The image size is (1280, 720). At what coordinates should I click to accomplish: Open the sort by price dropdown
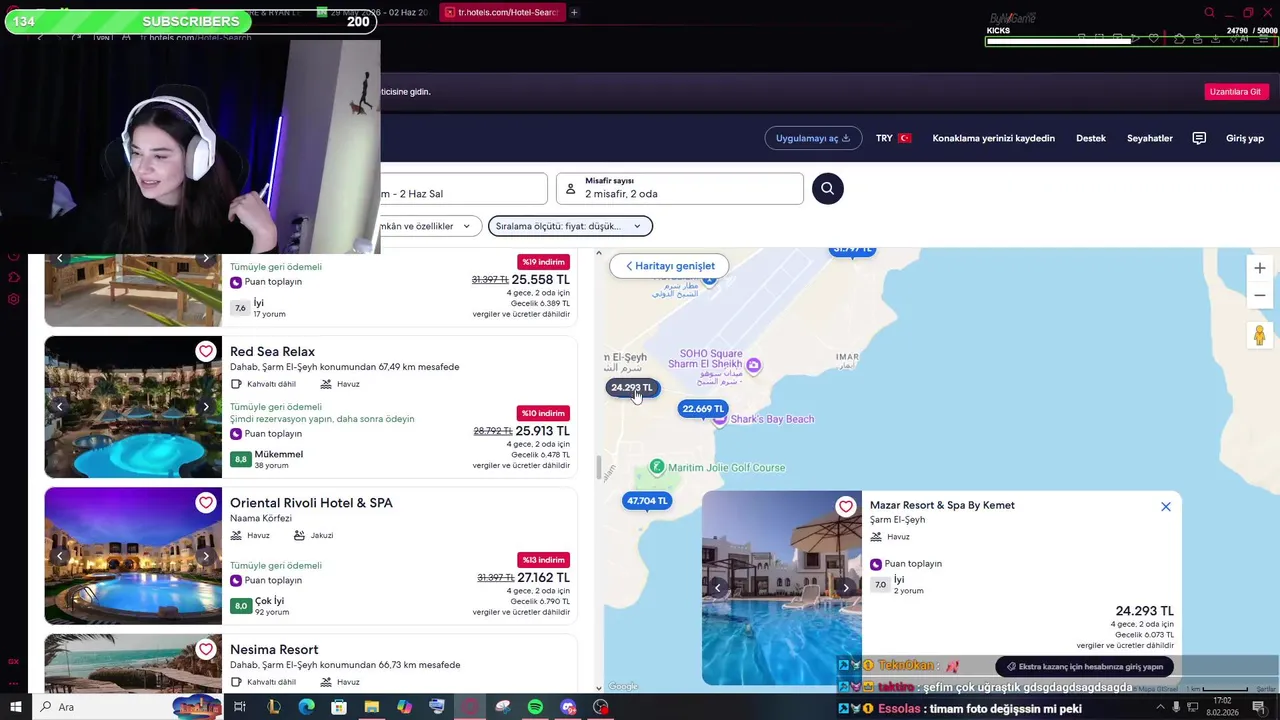(570, 226)
